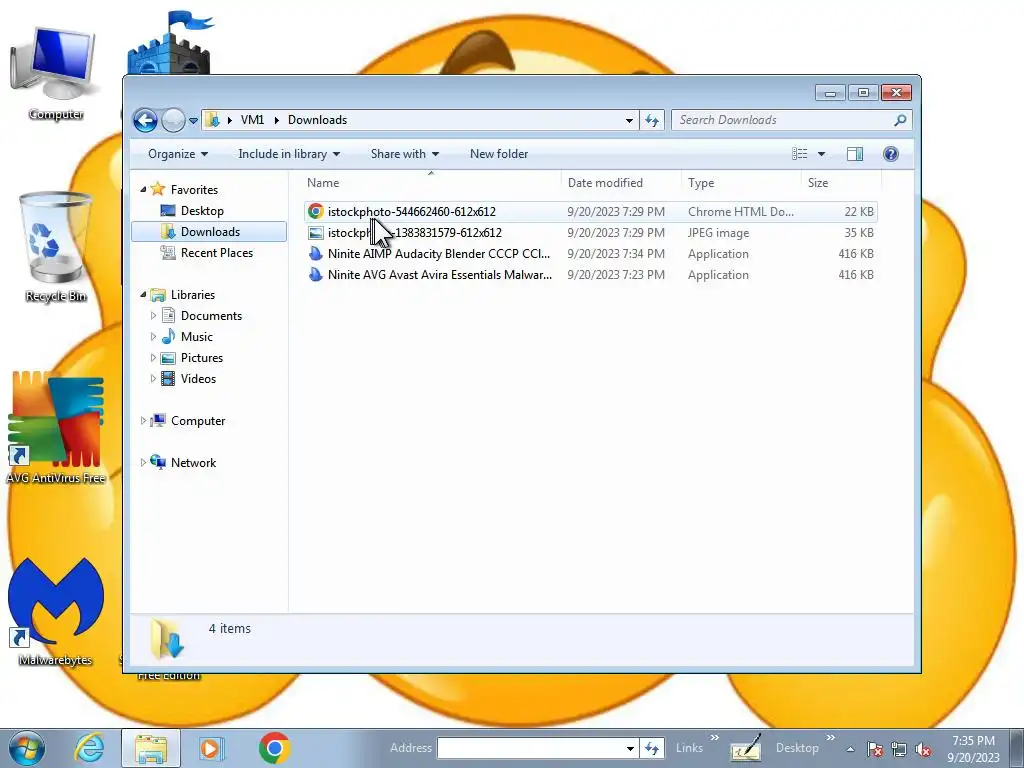Screen dimensions: 1024x768
Task: Click the search magnifier icon
Action: click(x=901, y=120)
